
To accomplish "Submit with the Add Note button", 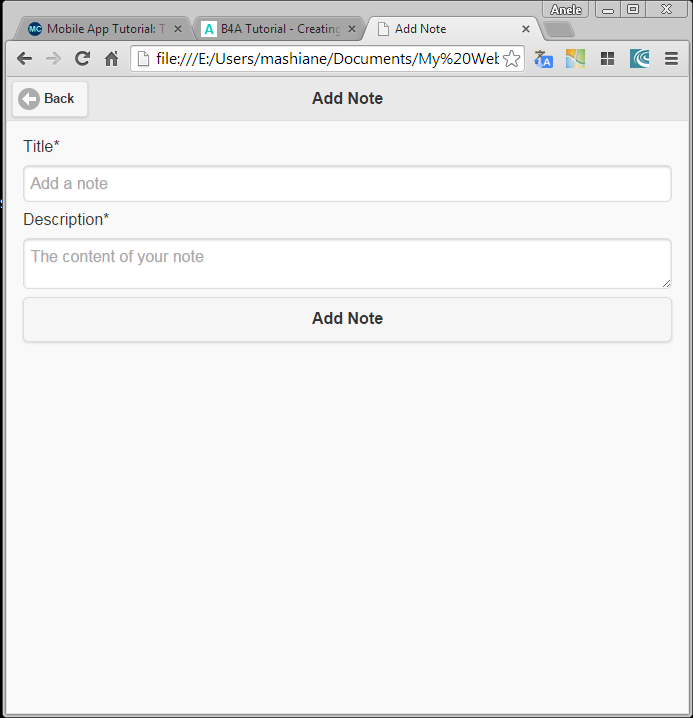I will tap(347, 319).
